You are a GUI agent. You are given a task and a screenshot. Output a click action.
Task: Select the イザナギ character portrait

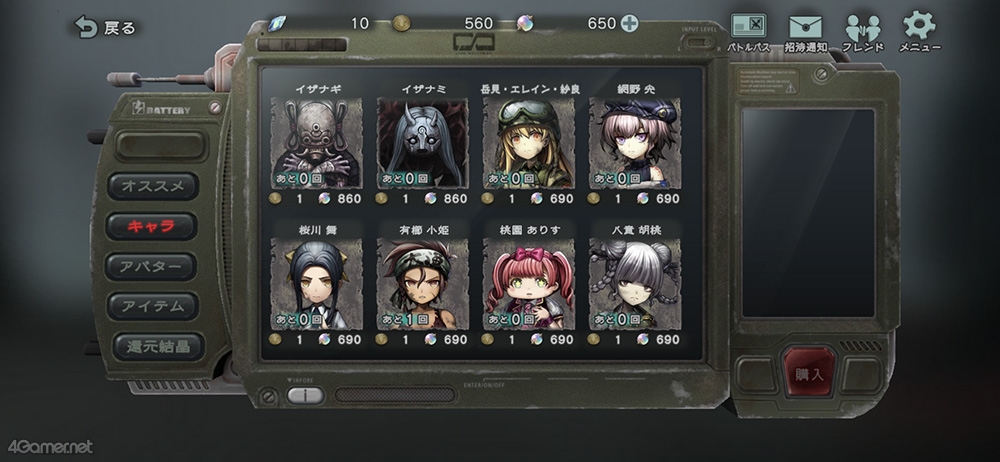pos(317,143)
